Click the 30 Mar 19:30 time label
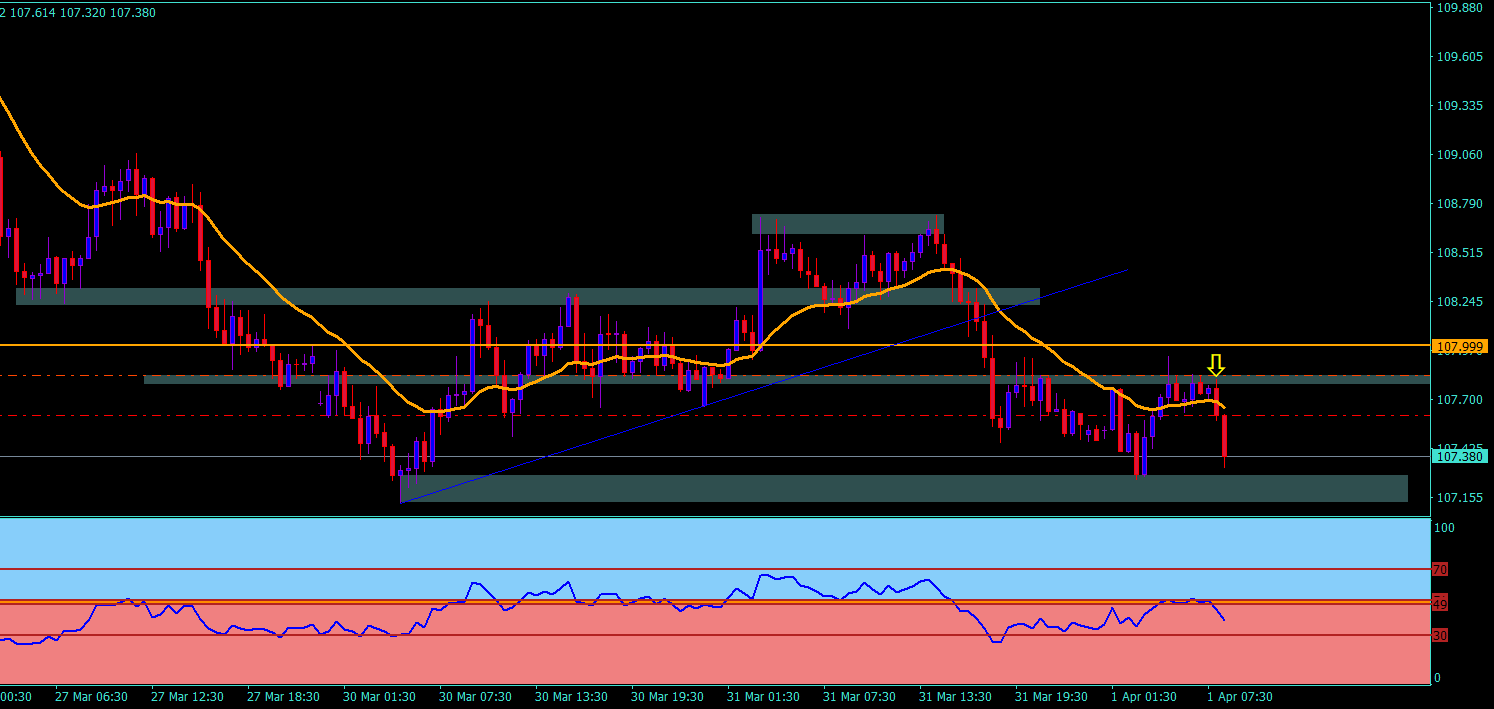Screen dimensions: 1494x709 (666, 696)
